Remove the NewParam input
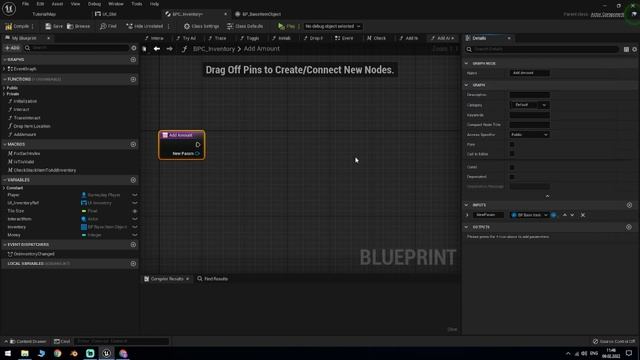Viewport: 640px width, 360px height. pyautogui.click(x=583, y=215)
